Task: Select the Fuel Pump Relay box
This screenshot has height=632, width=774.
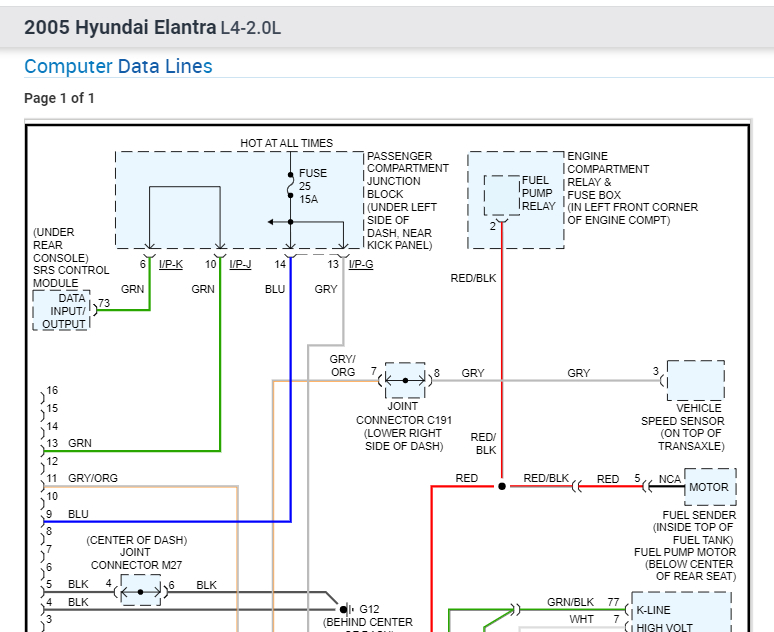Action: (501, 195)
